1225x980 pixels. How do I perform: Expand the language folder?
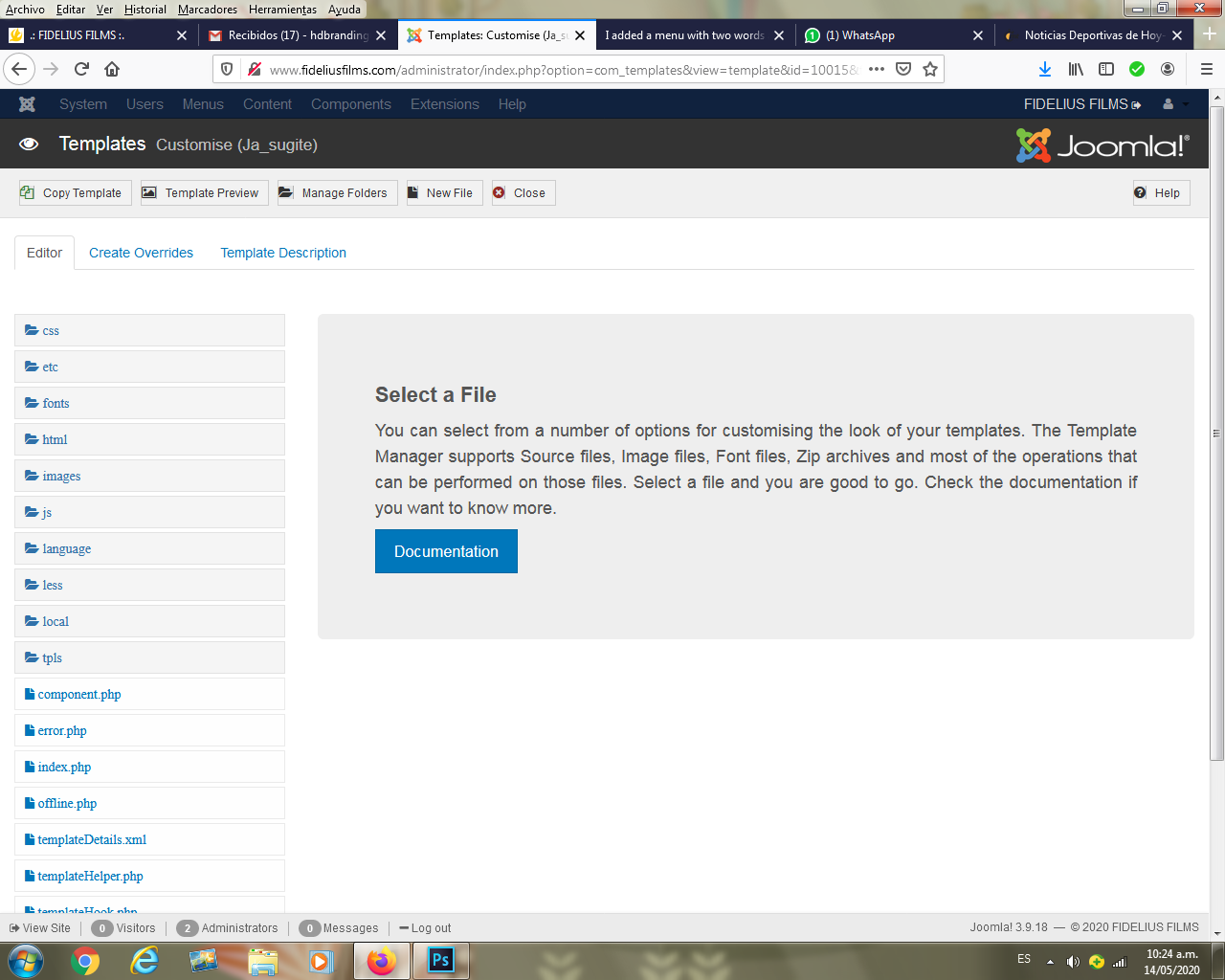tap(149, 548)
